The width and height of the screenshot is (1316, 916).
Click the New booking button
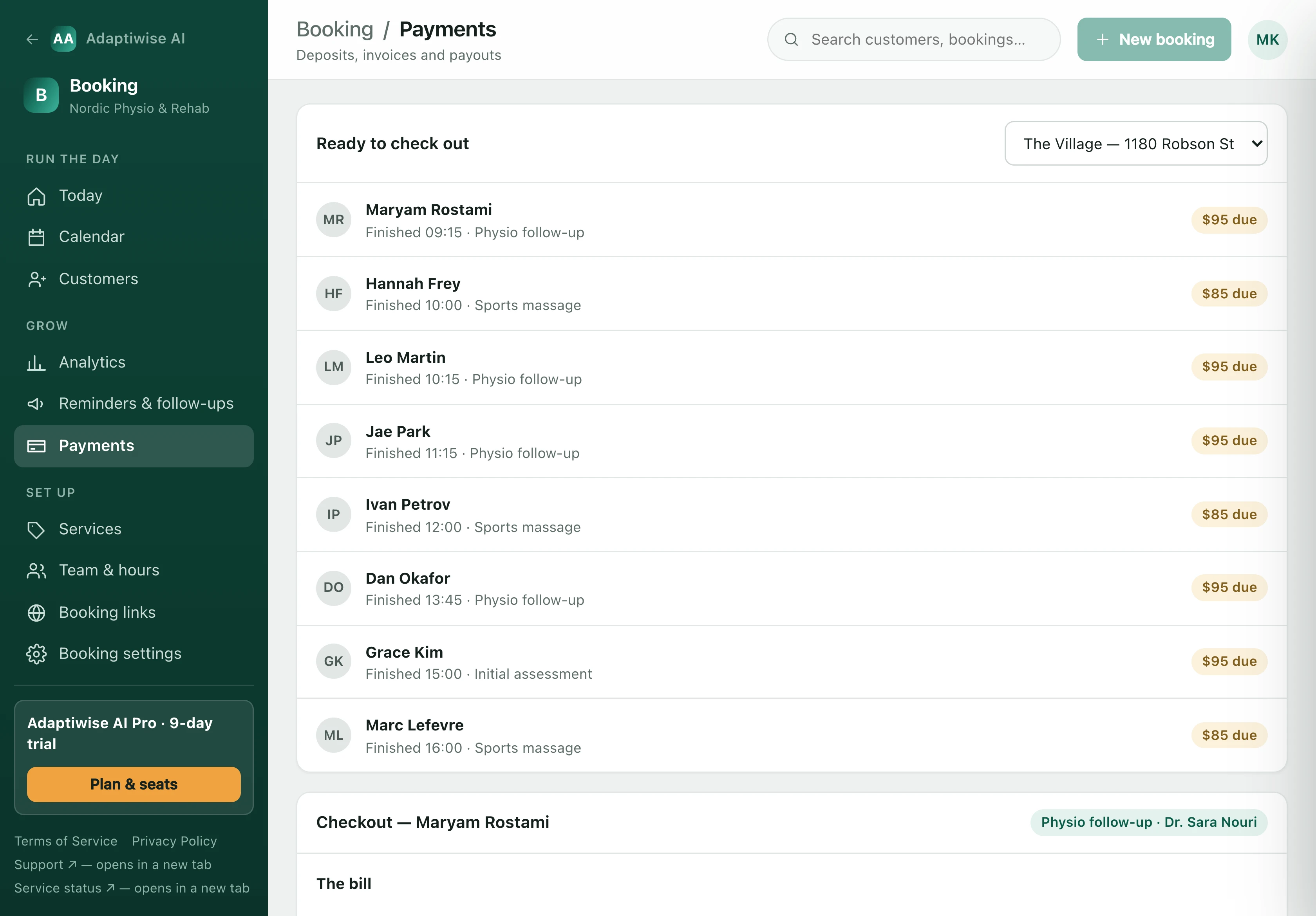1154,40
